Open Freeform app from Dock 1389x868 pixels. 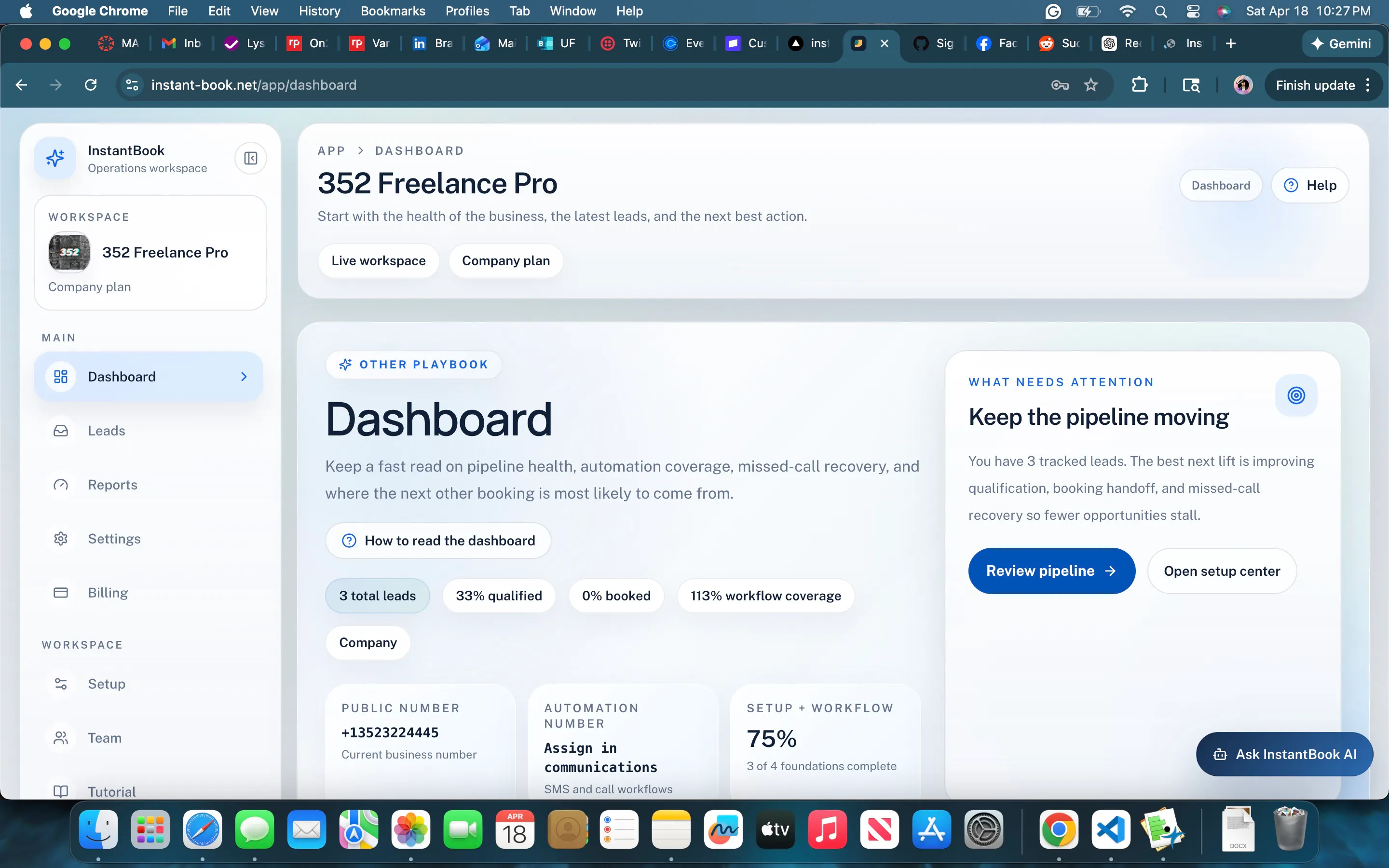(723, 829)
